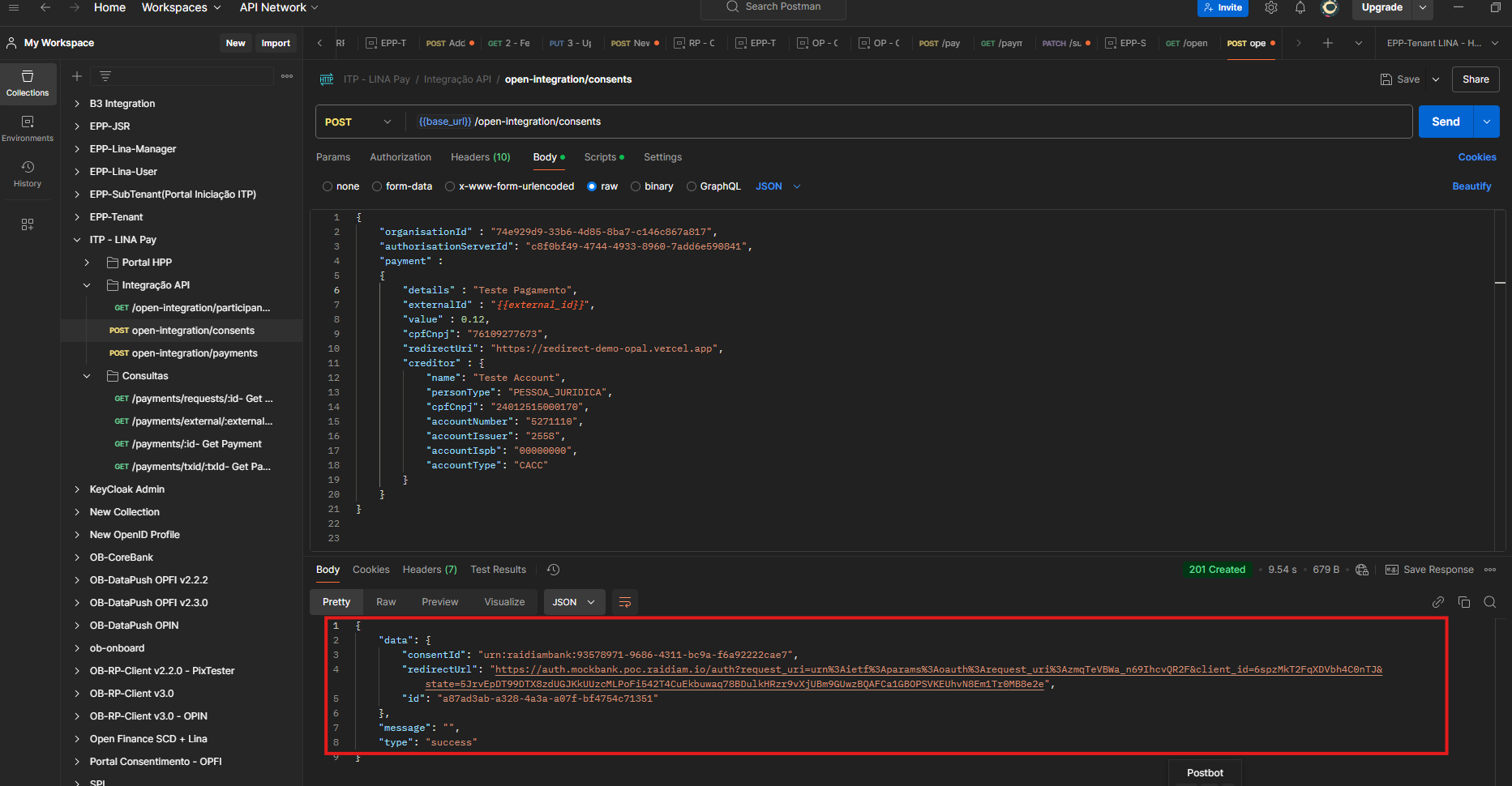View the Test Results response tab
Viewport: 1512px width, 786px height.
coord(498,570)
